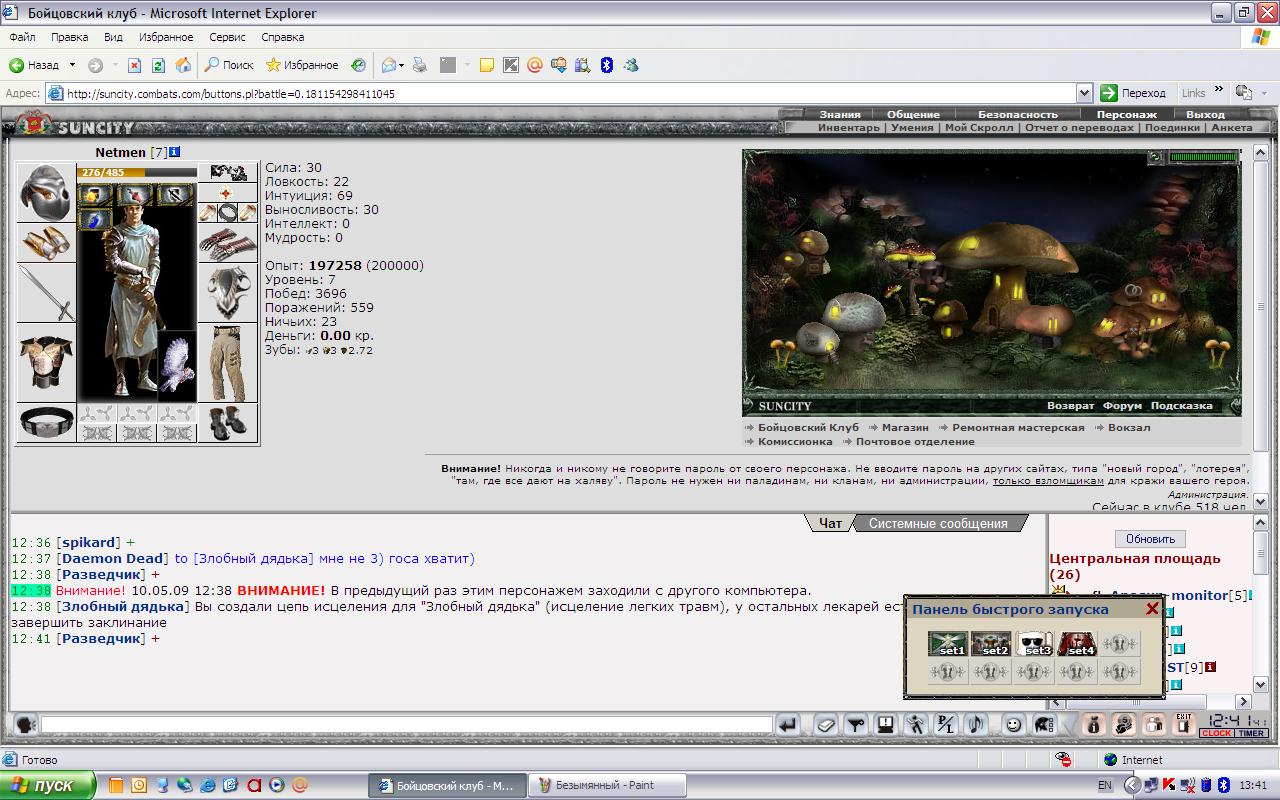The height and width of the screenshot is (800, 1280).
Task: Open the smiley emoticons picker
Action: [1013, 725]
